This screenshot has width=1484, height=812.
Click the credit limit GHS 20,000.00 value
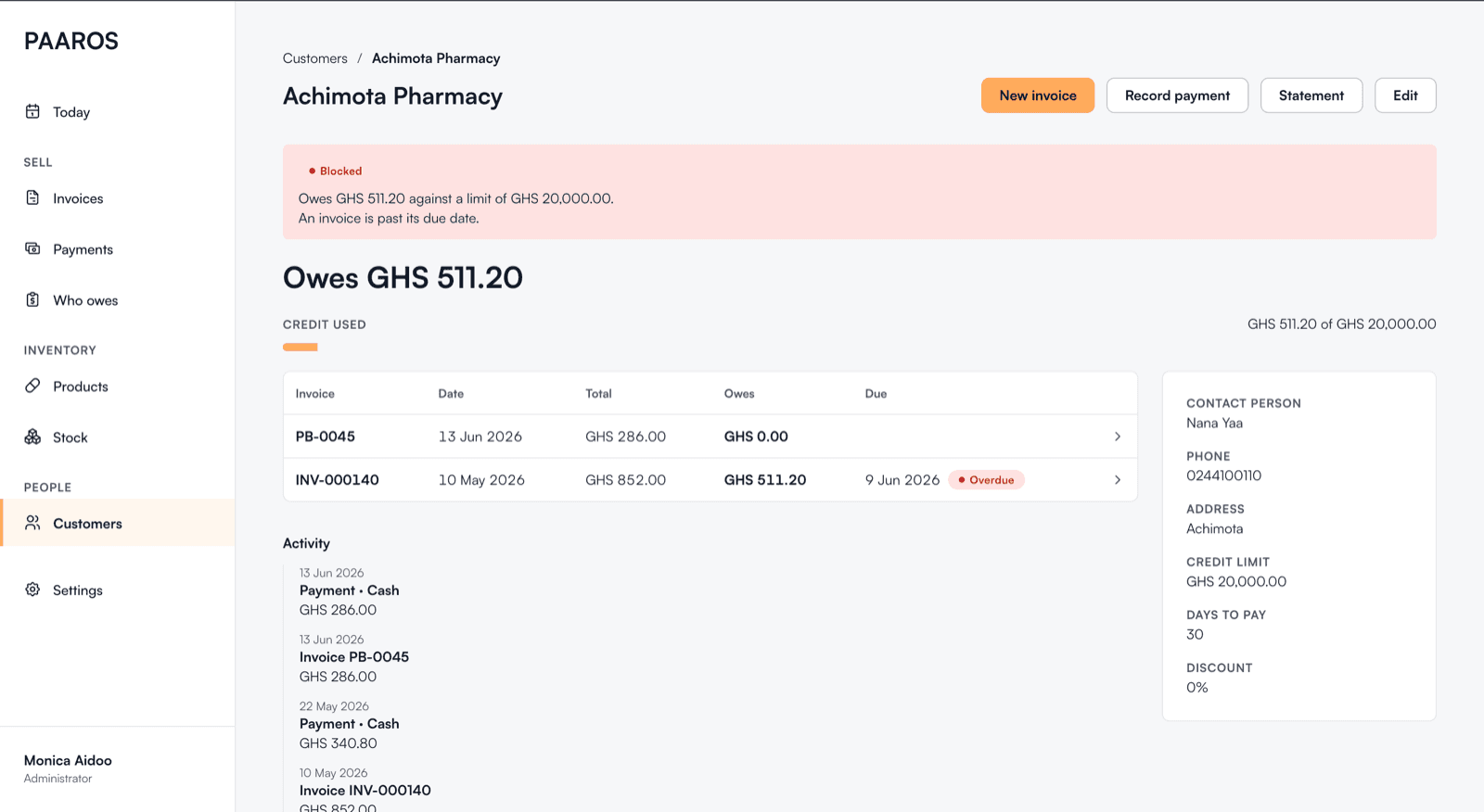pyautogui.click(x=1236, y=581)
